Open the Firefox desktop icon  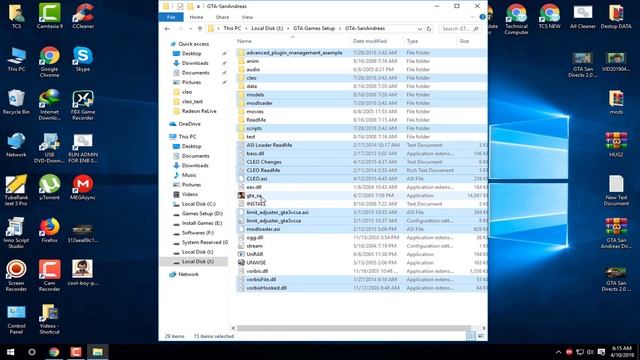point(49,230)
